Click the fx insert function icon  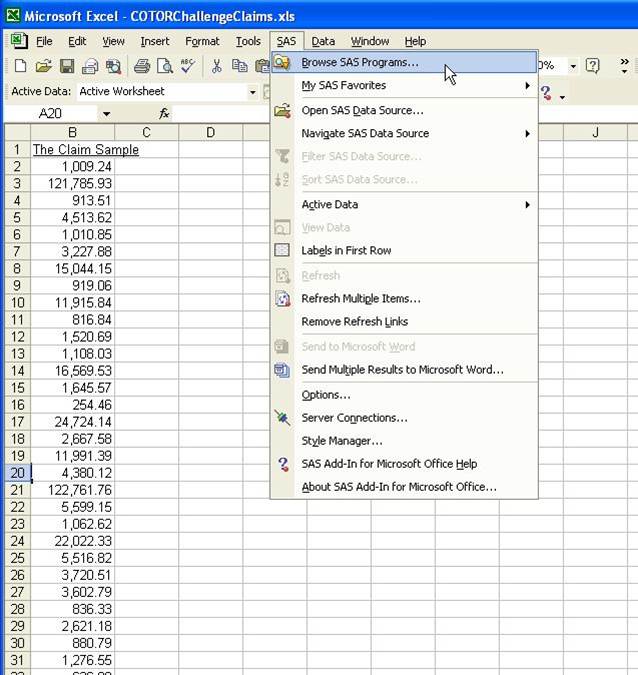point(164,114)
